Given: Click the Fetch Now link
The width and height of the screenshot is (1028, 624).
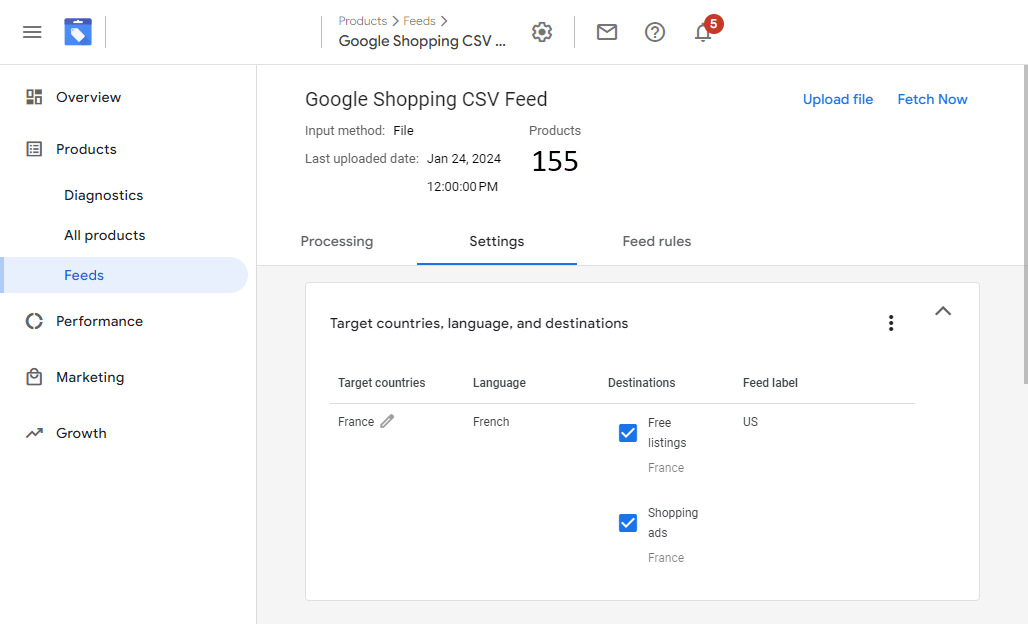Looking at the screenshot, I should point(932,99).
